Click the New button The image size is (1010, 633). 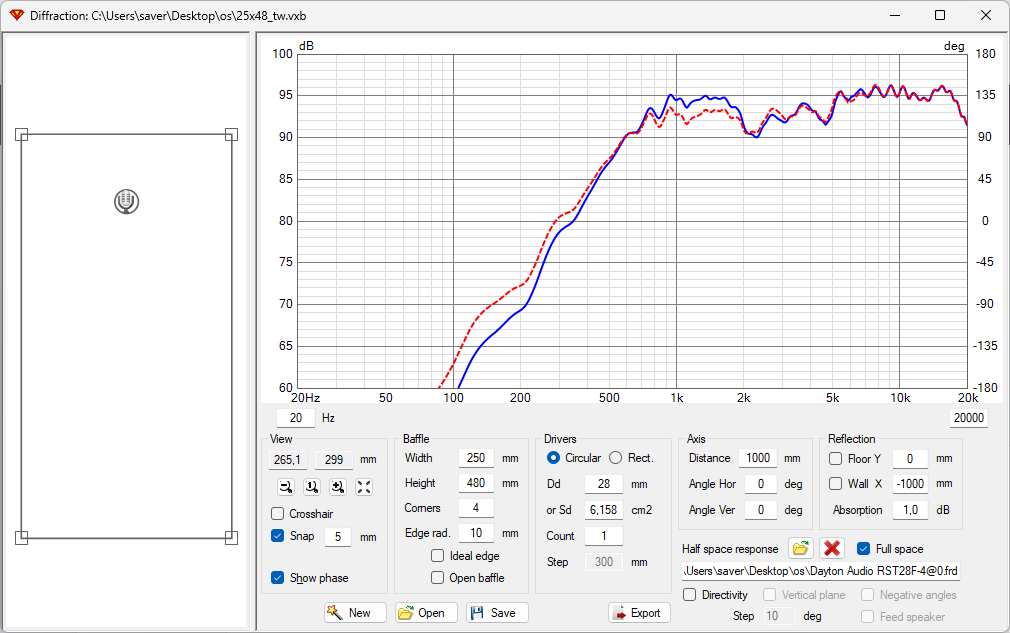356,612
